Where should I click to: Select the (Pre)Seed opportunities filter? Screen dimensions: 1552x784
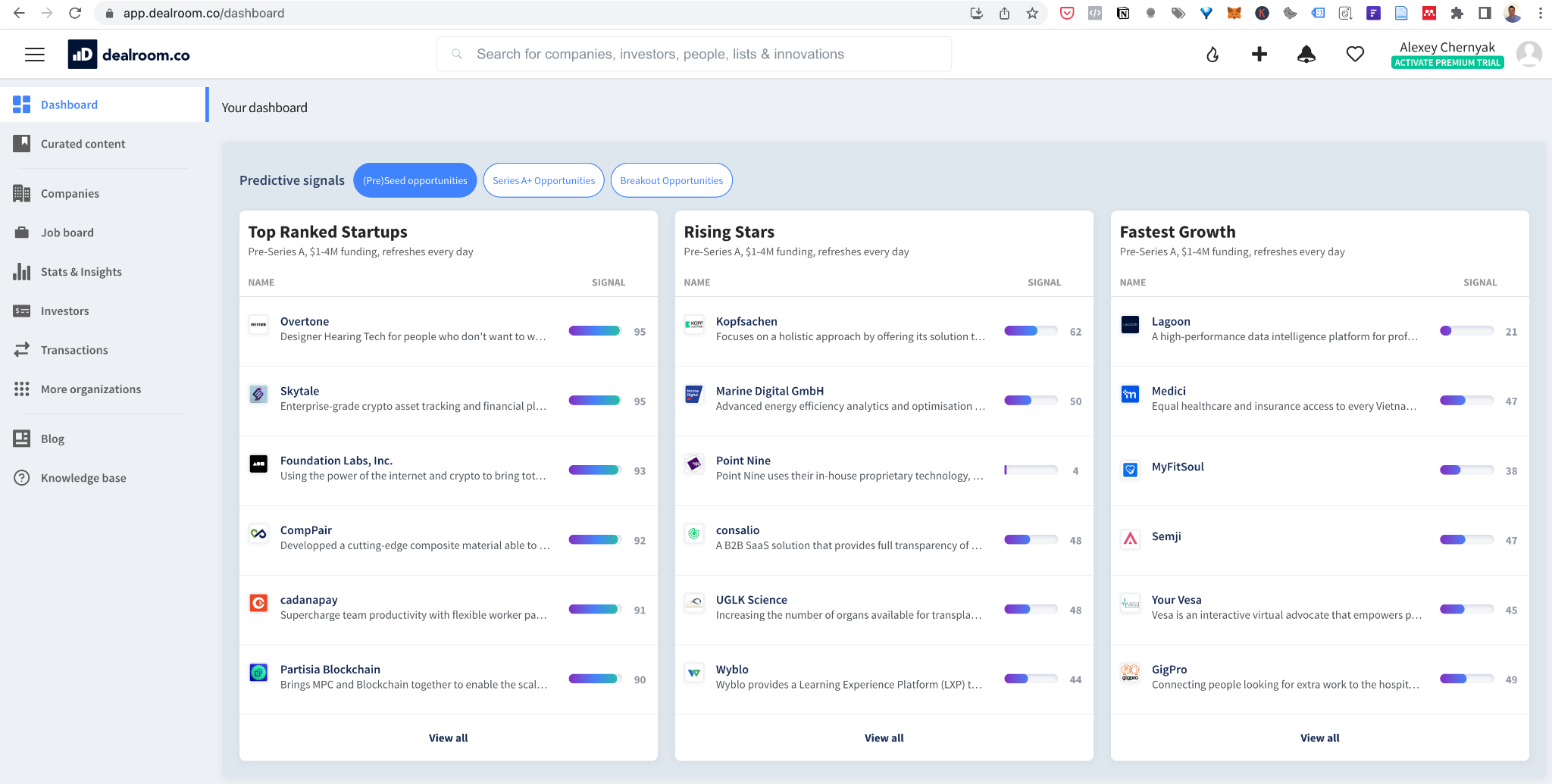tap(415, 180)
